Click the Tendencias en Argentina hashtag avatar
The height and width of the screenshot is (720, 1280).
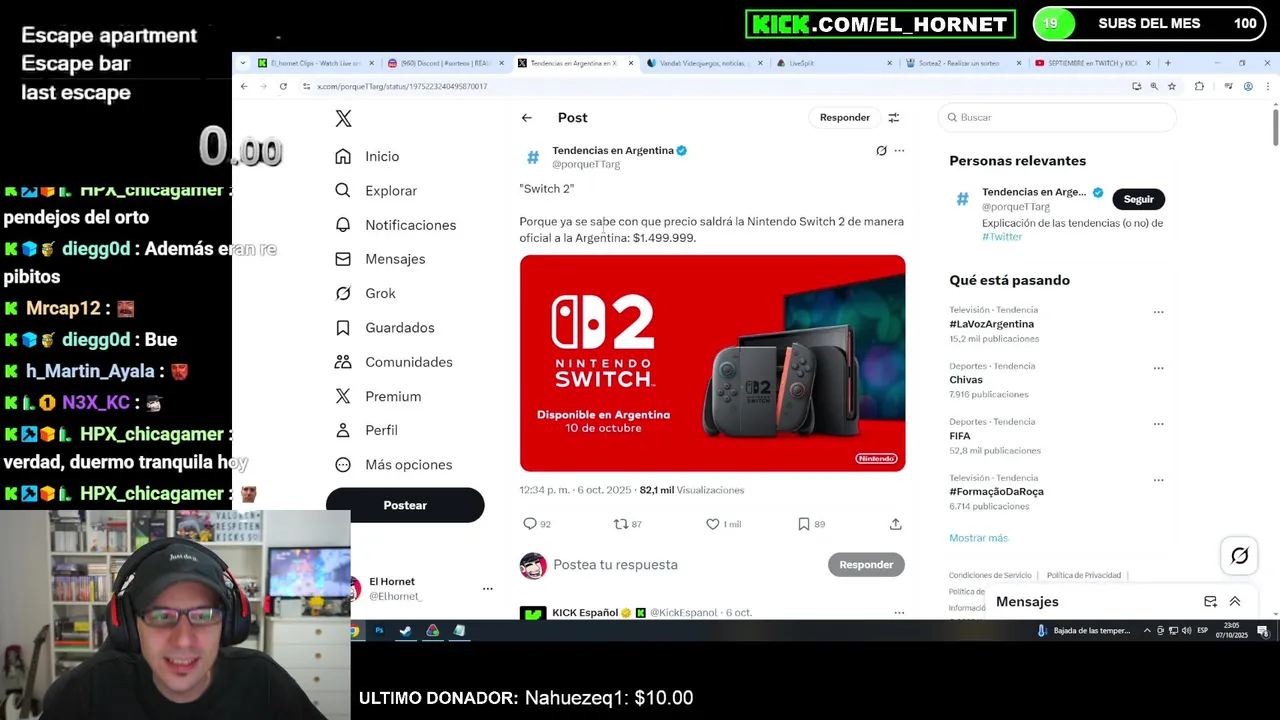[533, 158]
